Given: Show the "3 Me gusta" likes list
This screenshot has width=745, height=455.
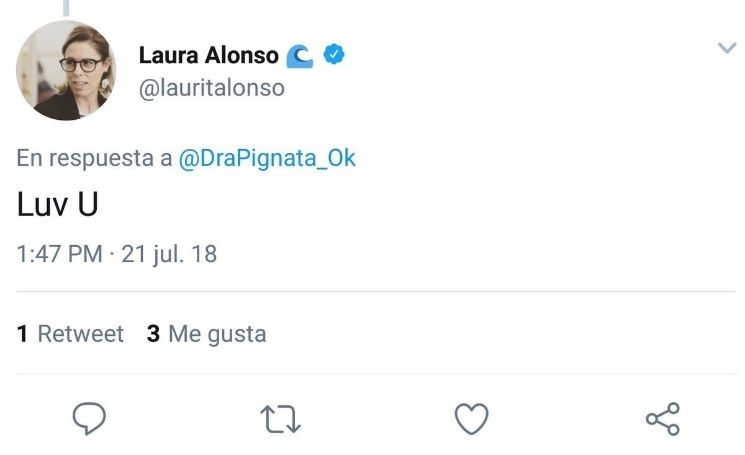Looking at the screenshot, I should point(207,333).
